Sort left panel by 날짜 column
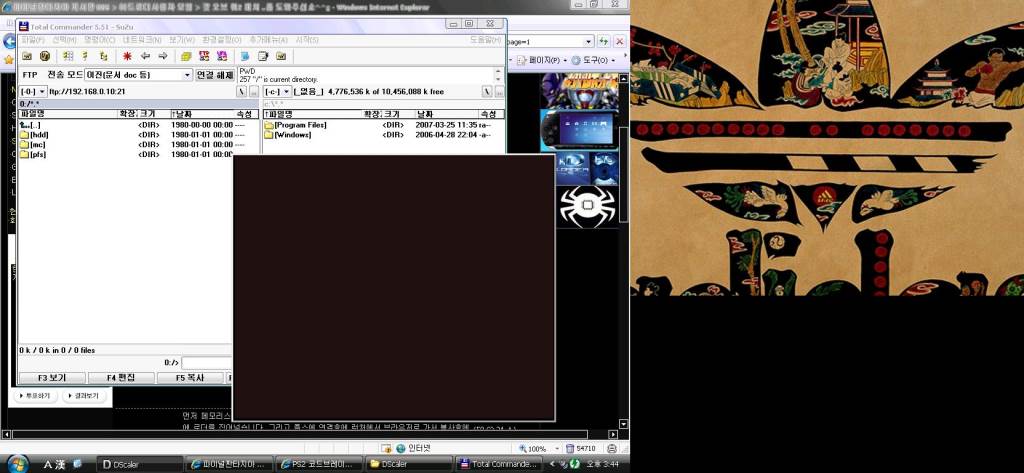The width and height of the screenshot is (1024, 473). 201,114
